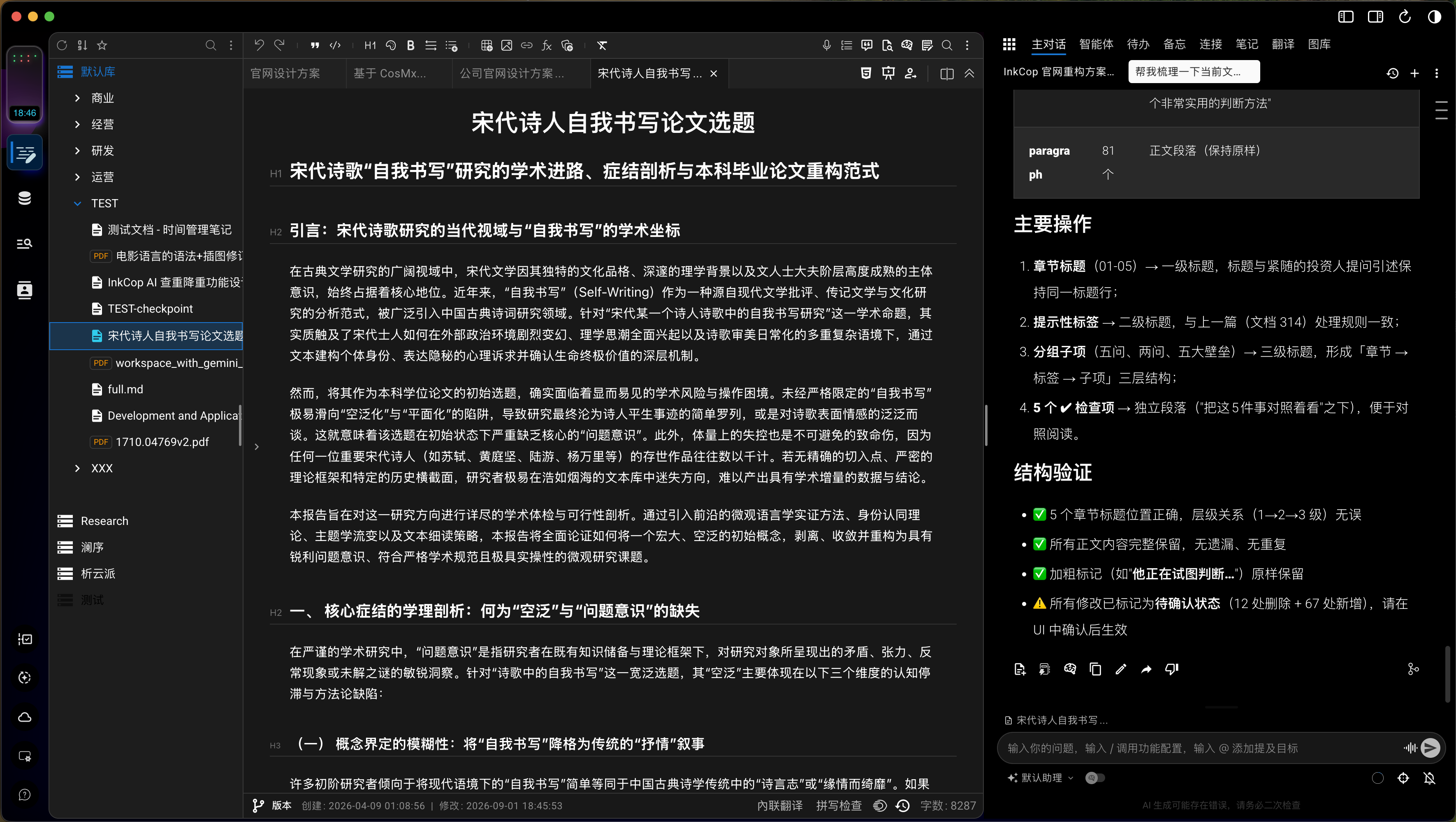Toggle bold formatting
This screenshot has height=822, width=1456.
coord(411,45)
